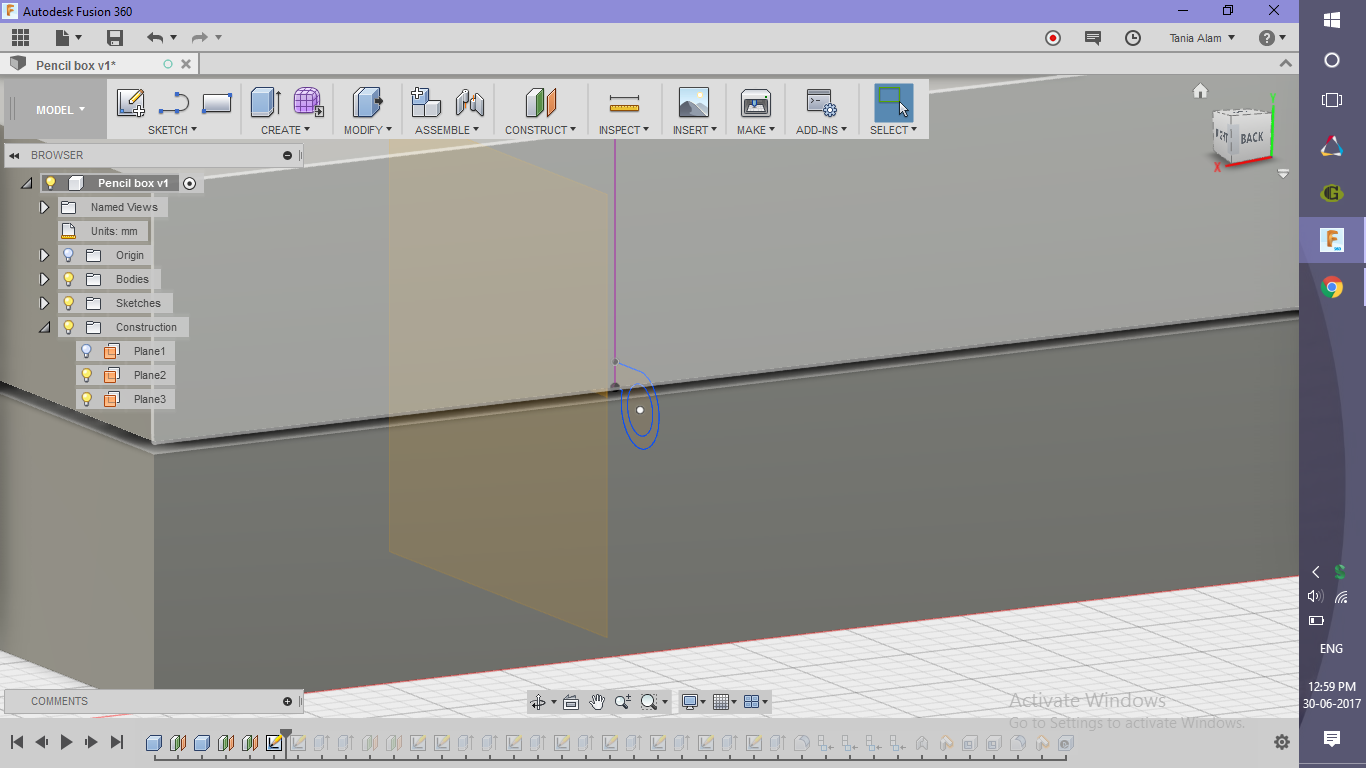Click the Joint icon

pyautogui.click(x=469, y=102)
